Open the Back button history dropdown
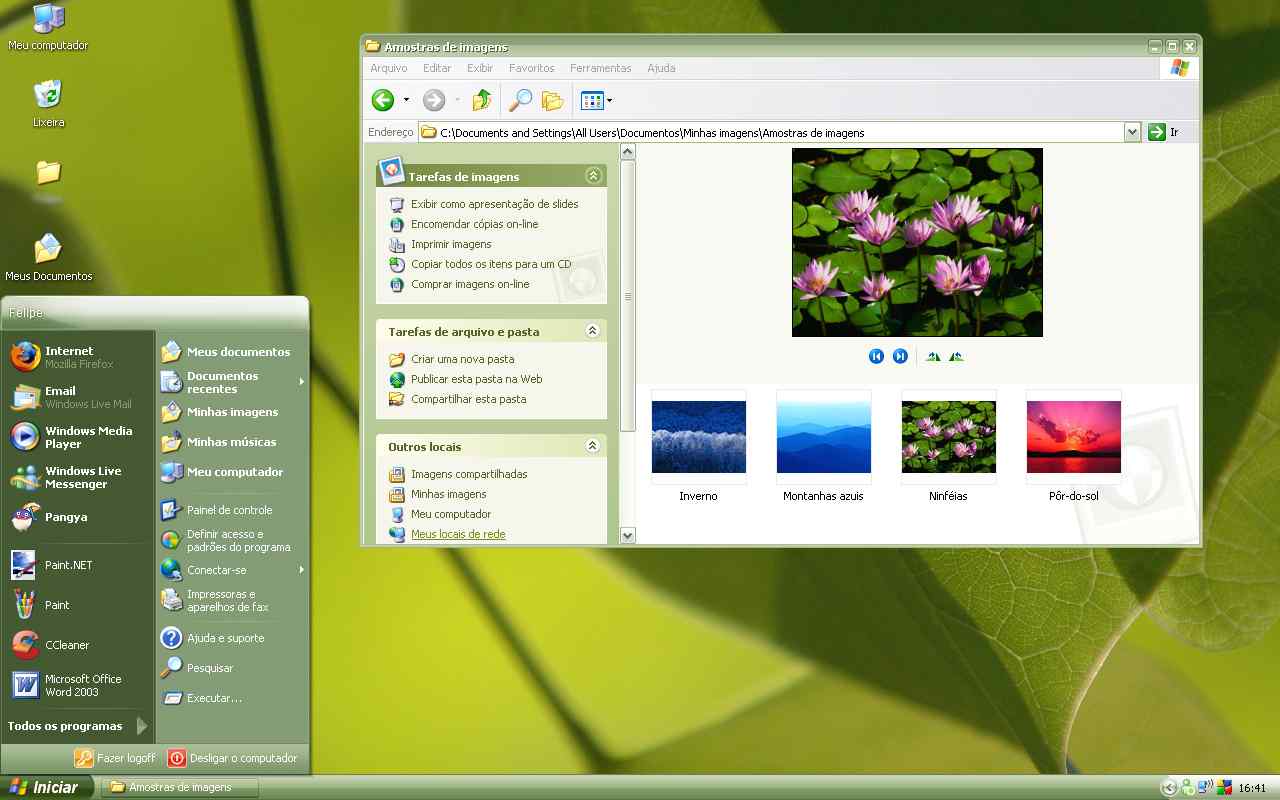Screen dimensions: 1280x800 [x=406, y=100]
